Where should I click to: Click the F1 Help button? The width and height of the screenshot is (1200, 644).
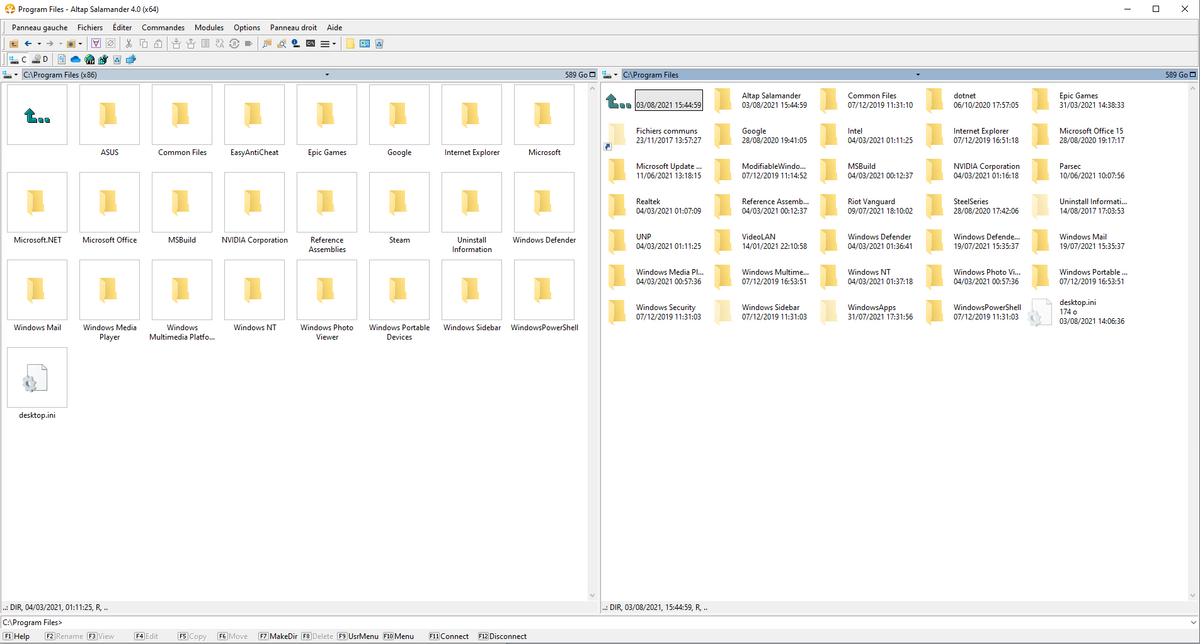17,636
